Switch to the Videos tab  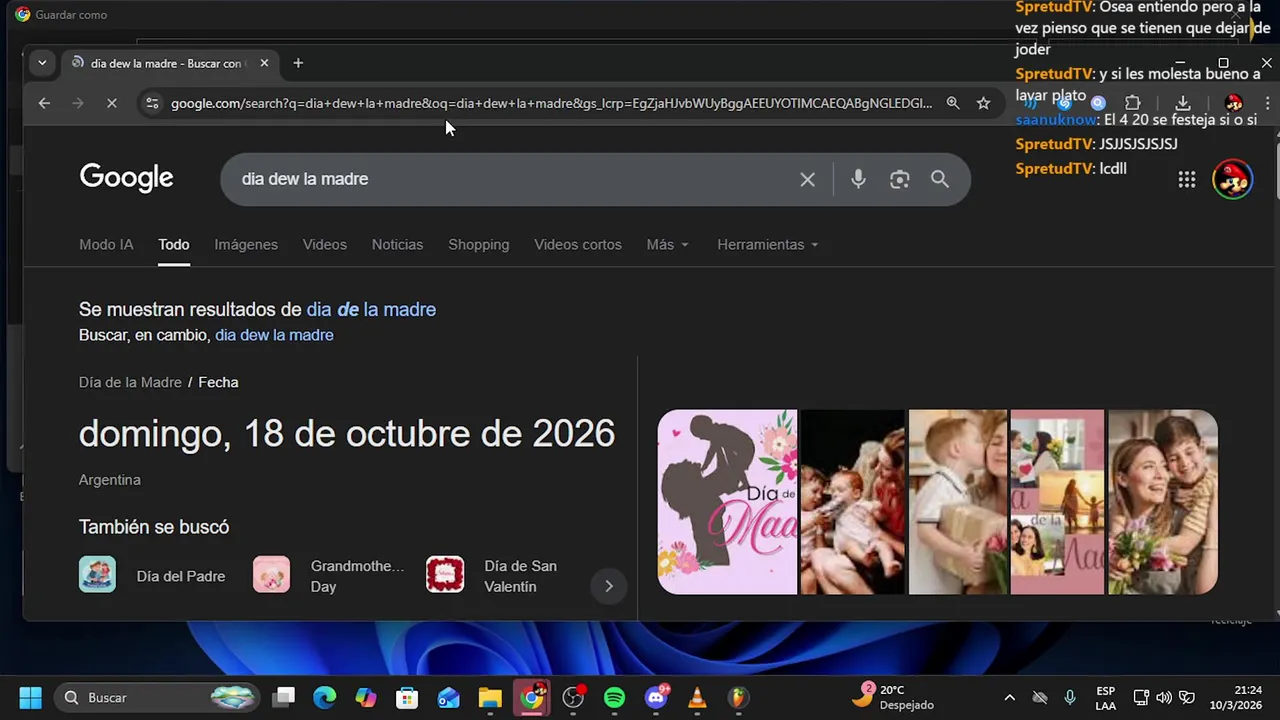point(325,244)
